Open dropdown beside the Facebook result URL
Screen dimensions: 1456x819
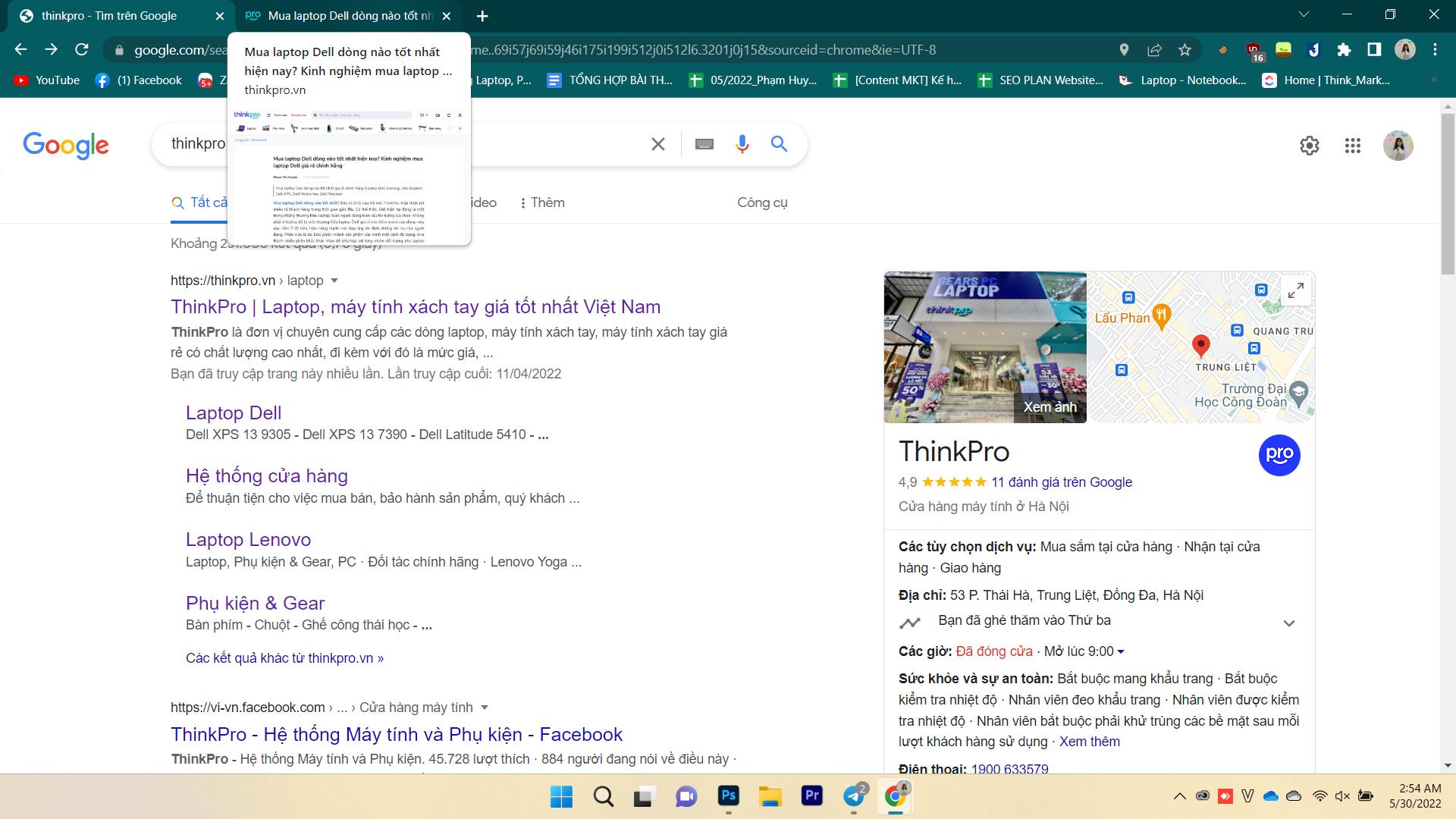coord(485,708)
